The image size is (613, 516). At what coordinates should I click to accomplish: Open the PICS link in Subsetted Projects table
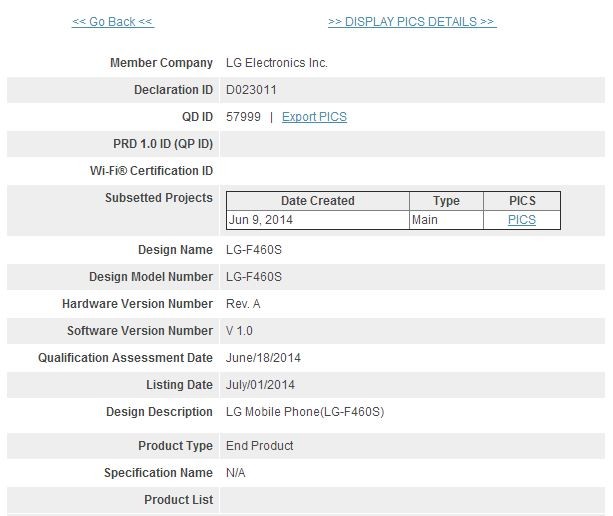[522, 220]
